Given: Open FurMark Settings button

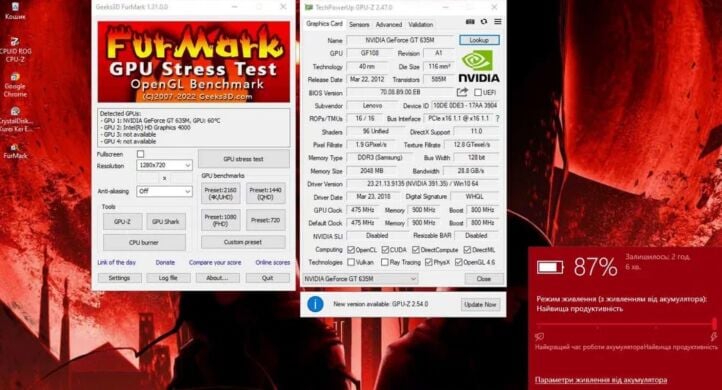Looking at the screenshot, I should pyautogui.click(x=119, y=278).
